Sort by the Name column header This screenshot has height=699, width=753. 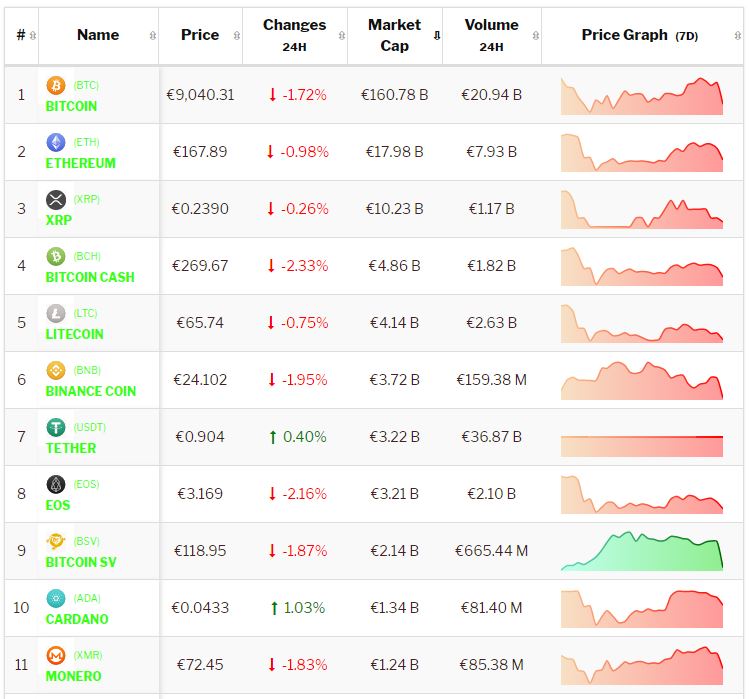[x=98, y=35]
